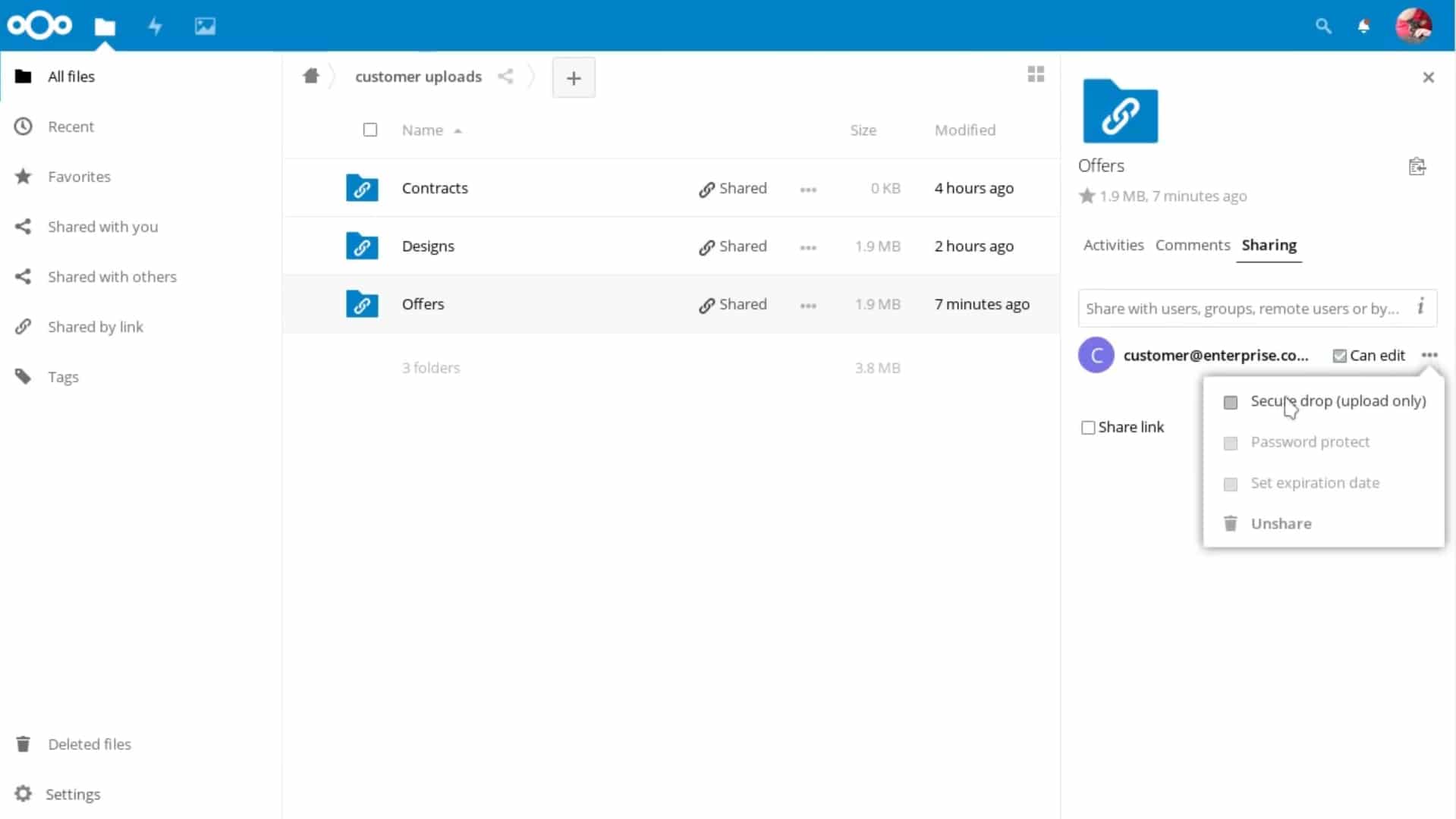Open Contracts folder icon
The width and height of the screenshot is (1456, 819).
coord(362,187)
